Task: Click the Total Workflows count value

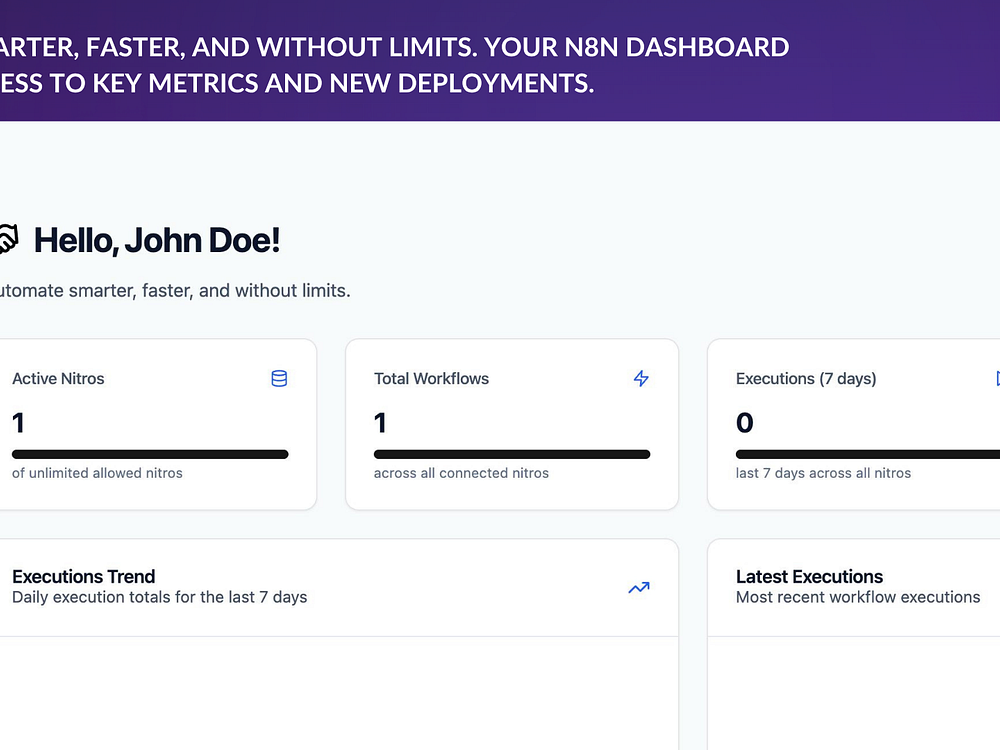Action: [380, 423]
